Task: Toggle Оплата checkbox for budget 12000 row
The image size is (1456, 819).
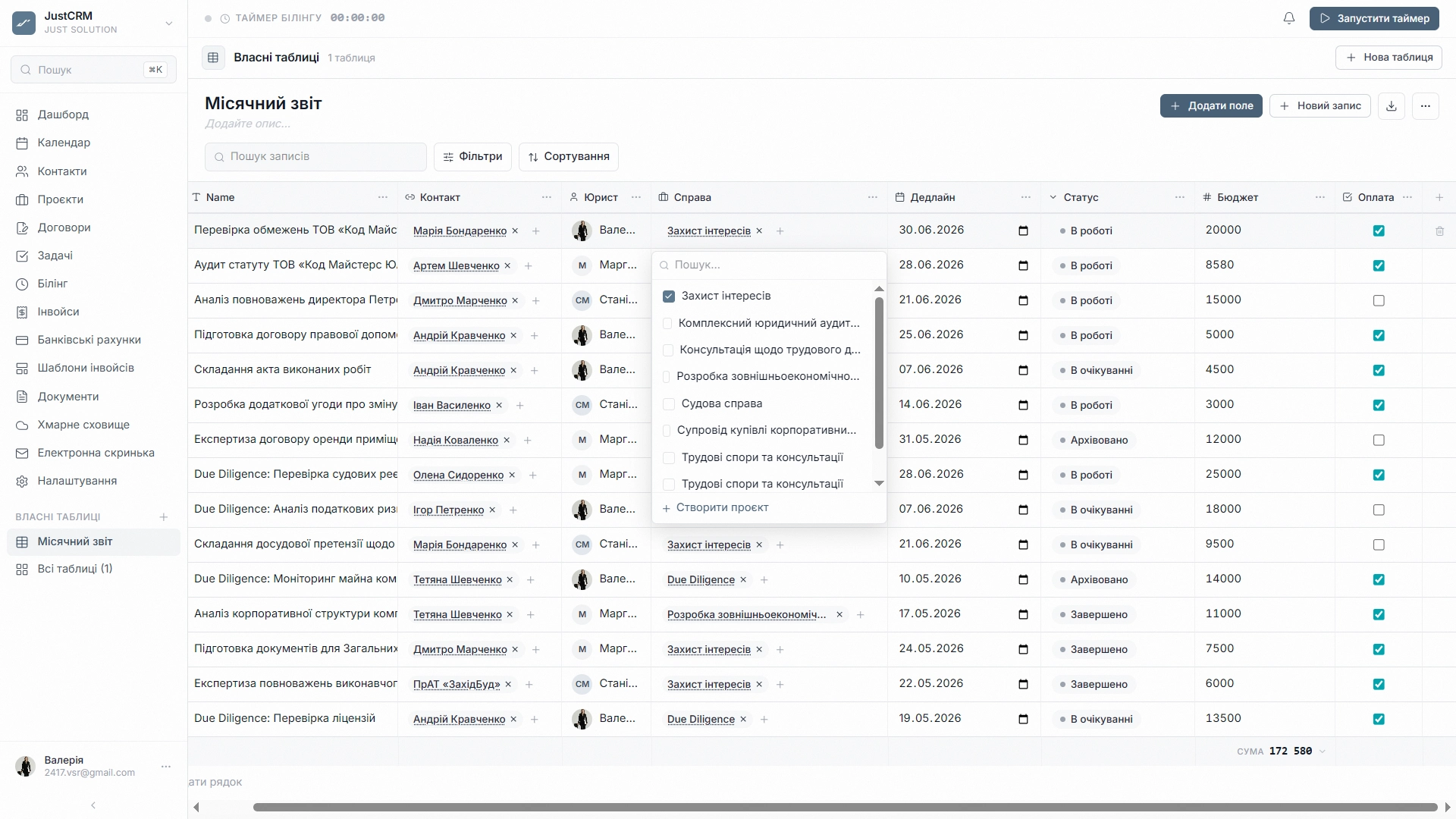Action: point(1379,440)
